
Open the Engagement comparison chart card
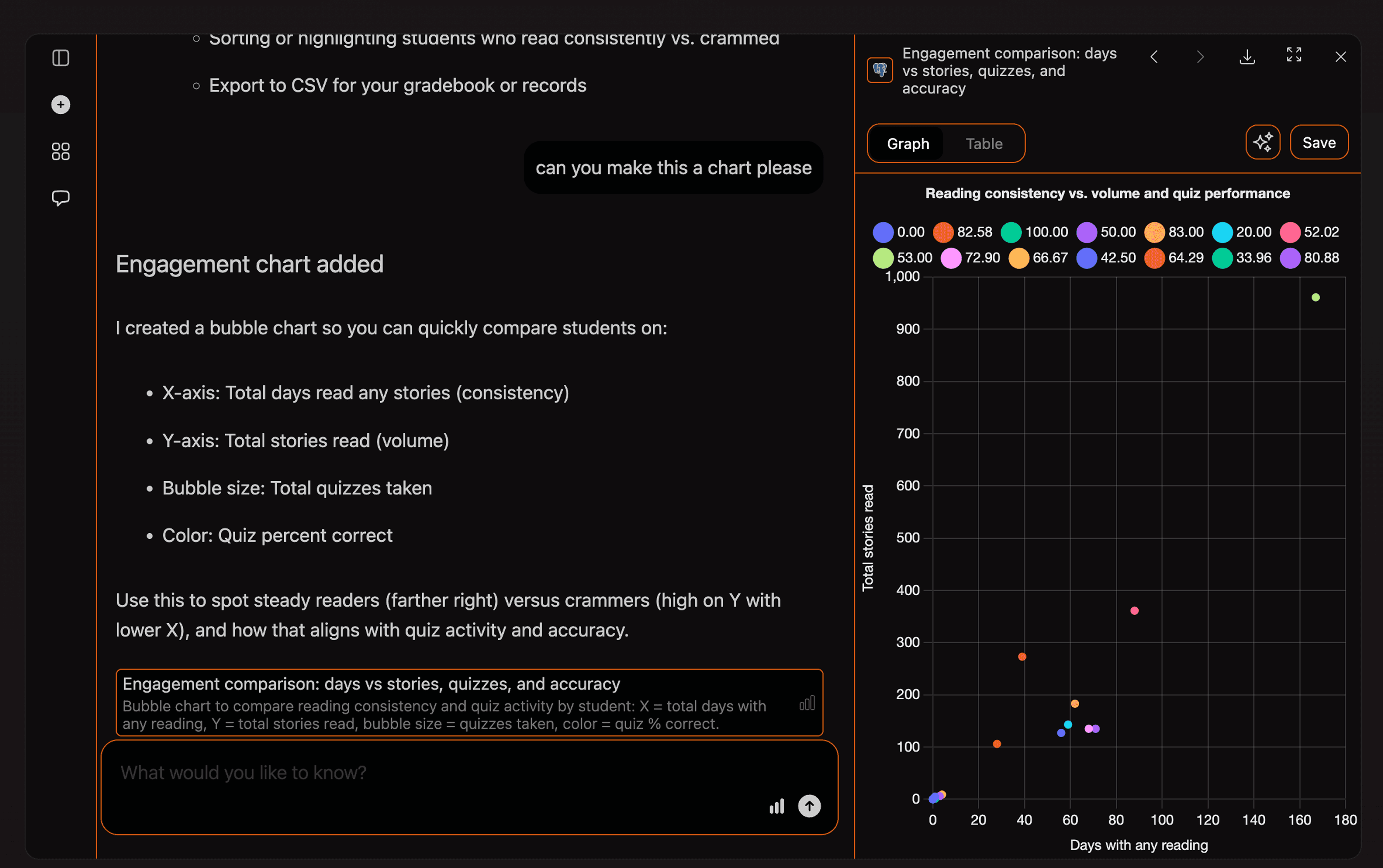click(x=469, y=703)
